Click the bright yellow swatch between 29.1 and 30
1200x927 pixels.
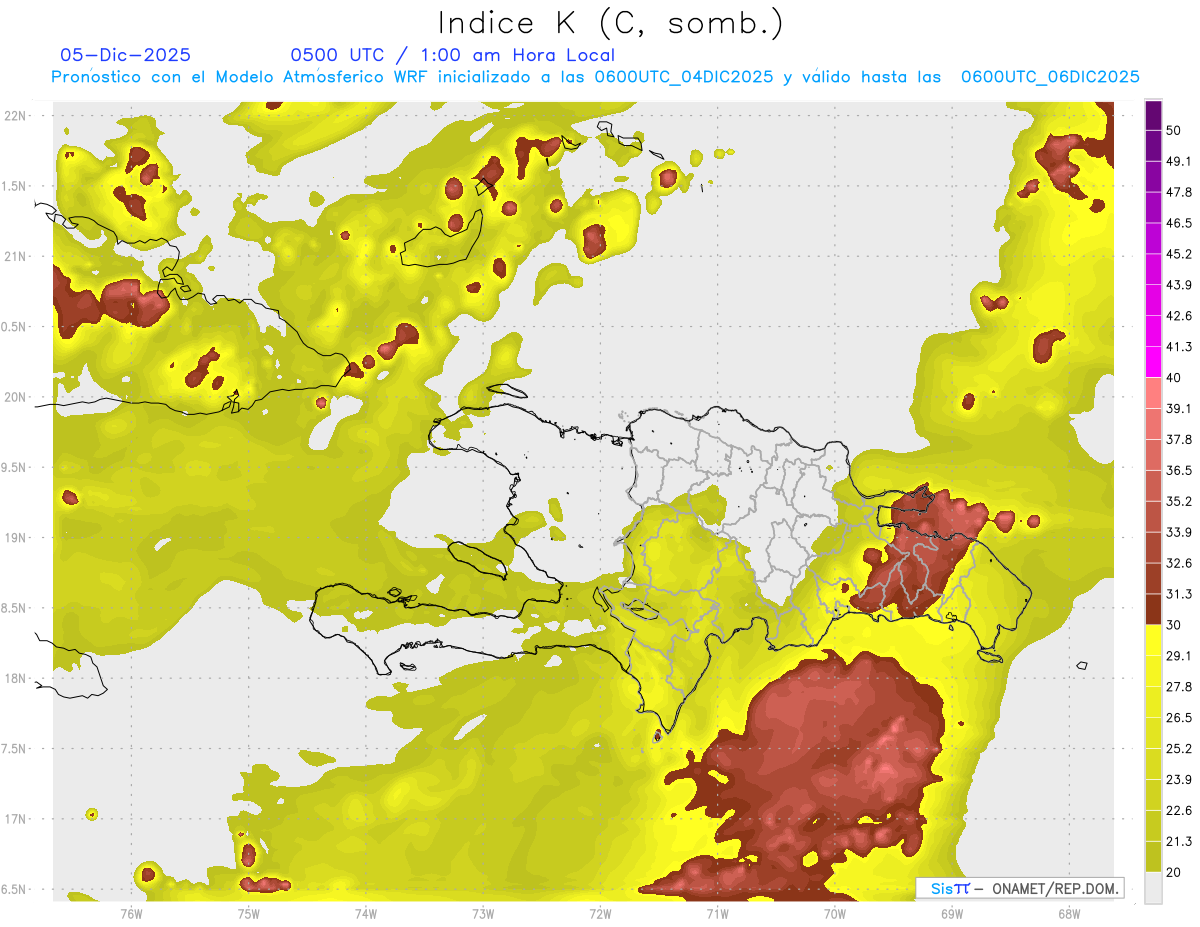click(1153, 640)
